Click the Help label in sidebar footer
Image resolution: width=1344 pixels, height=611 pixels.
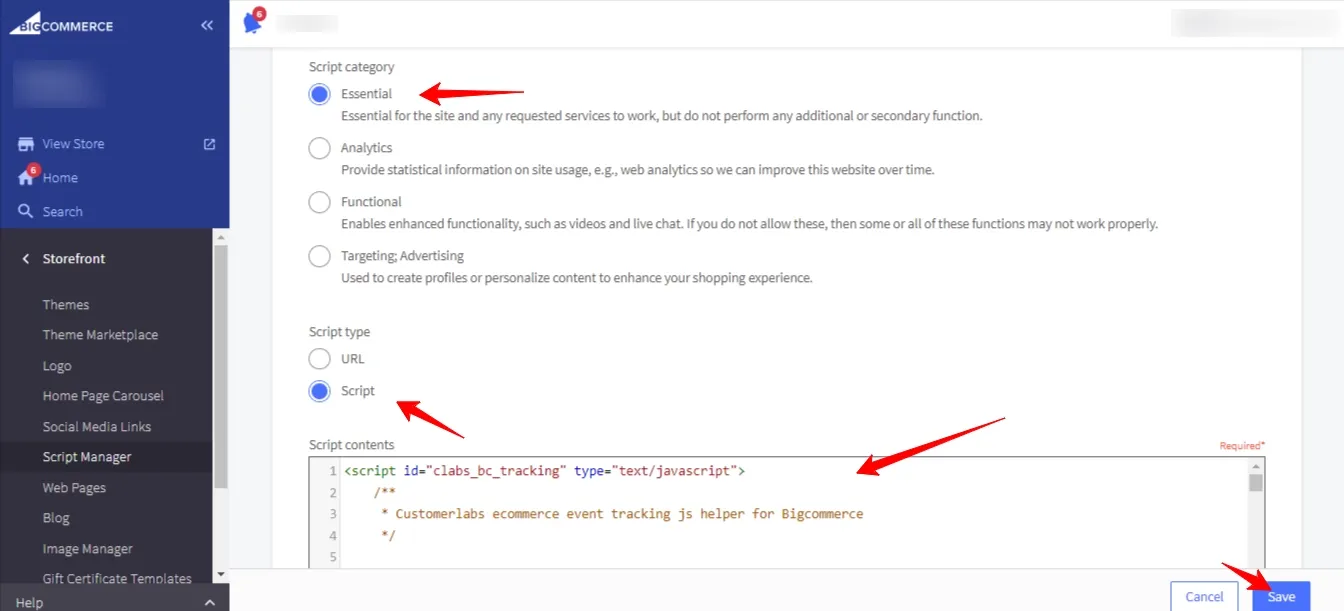pos(29,603)
